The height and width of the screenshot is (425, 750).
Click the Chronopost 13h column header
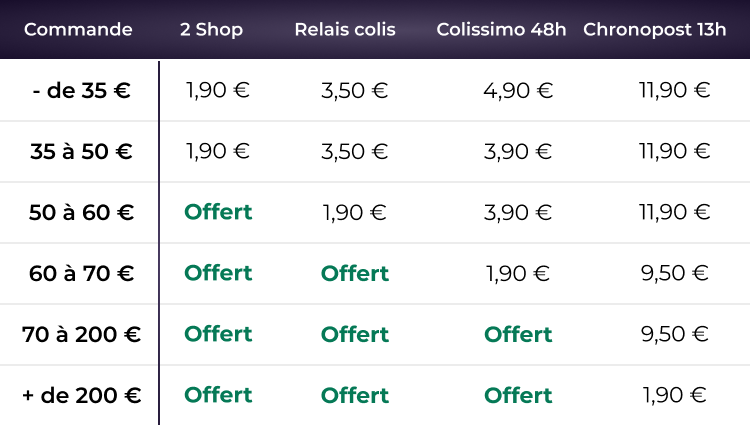point(654,29)
